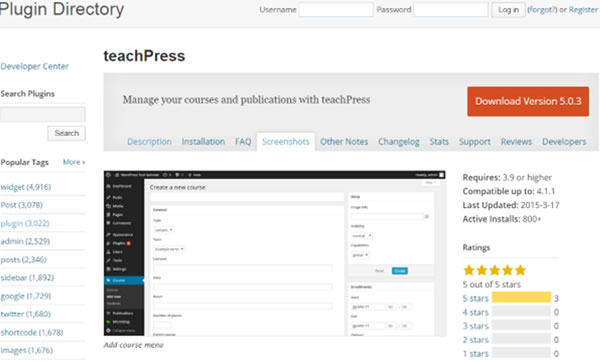Open the widget tag link
The height and width of the screenshot is (361, 600).
pos(26,187)
